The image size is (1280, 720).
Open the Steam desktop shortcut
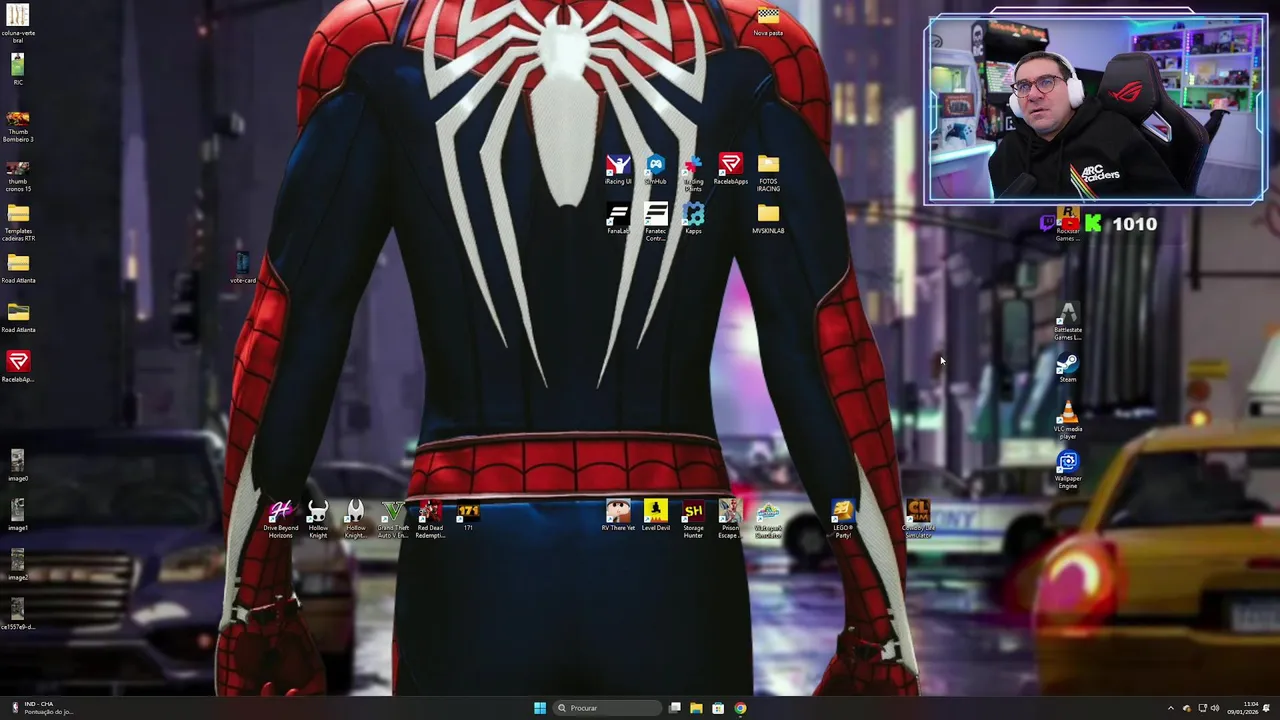coord(1068,368)
